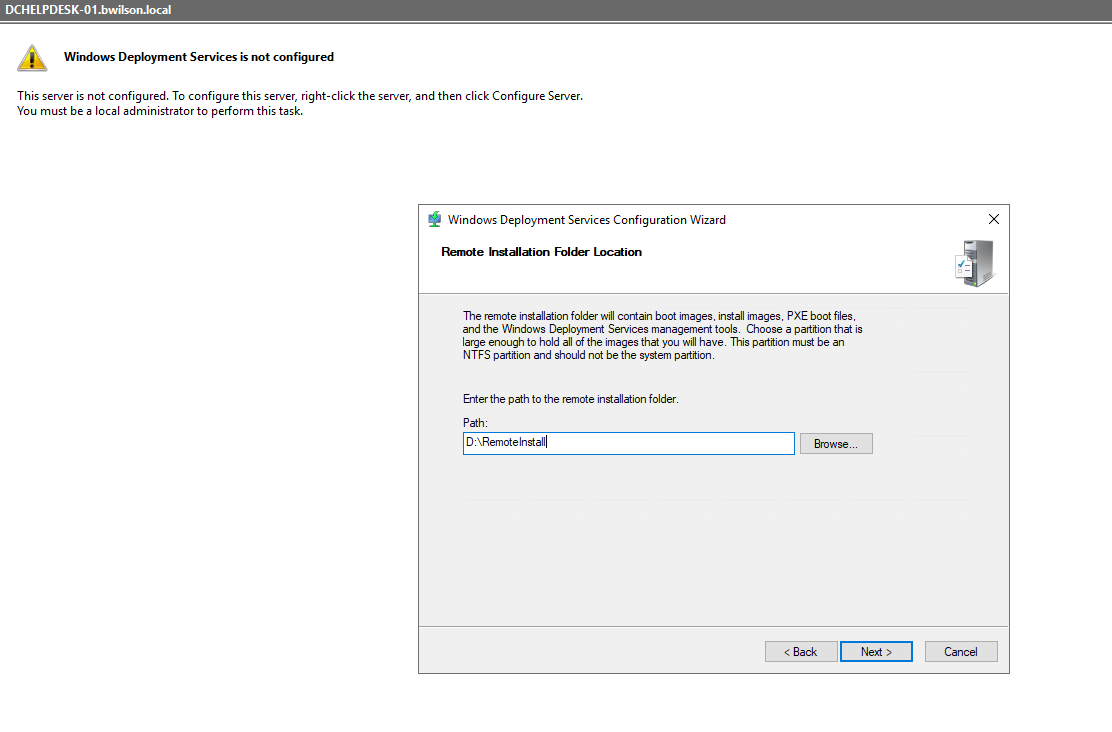The image size is (1112, 732).
Task: Close the wizard using the X
Action: [993, 218]
